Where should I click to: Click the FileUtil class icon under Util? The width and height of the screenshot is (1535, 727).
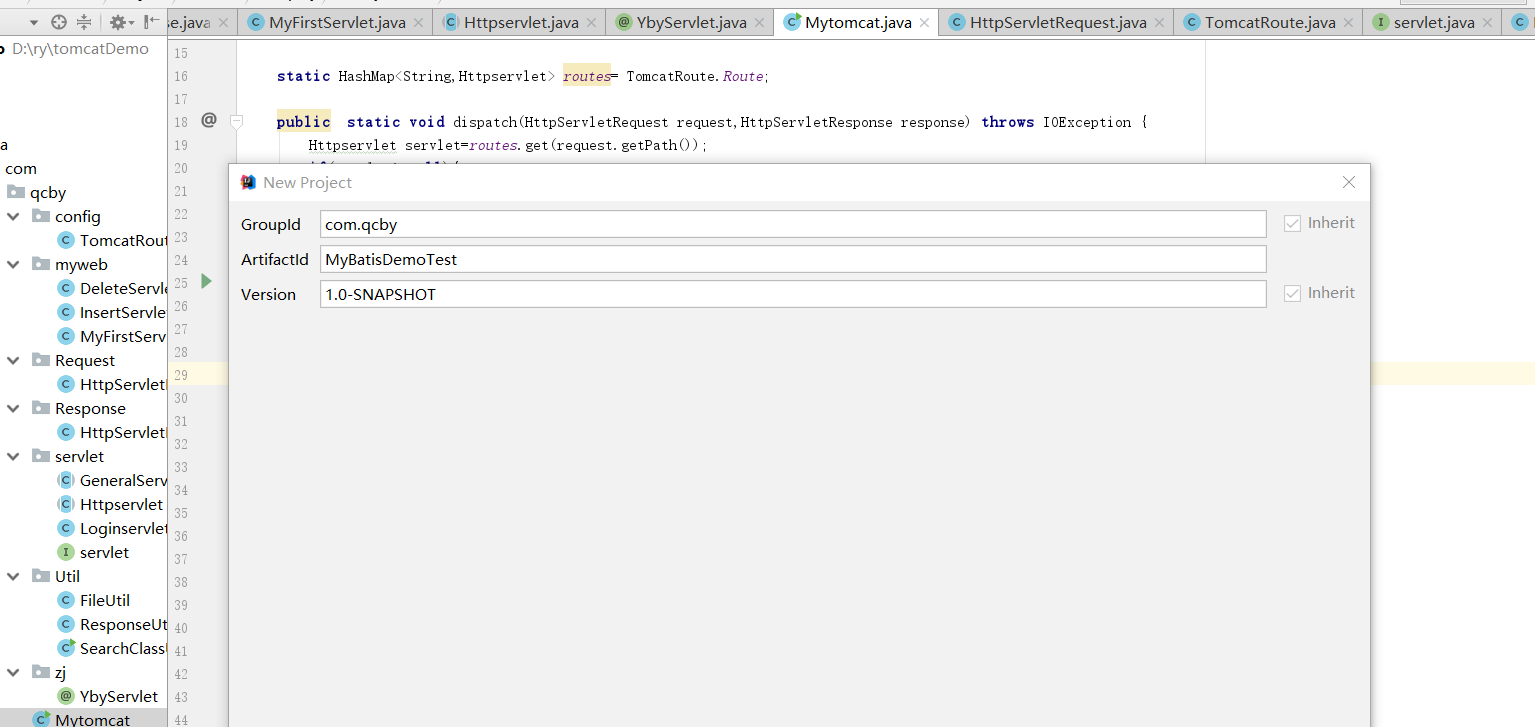[65, 600]
